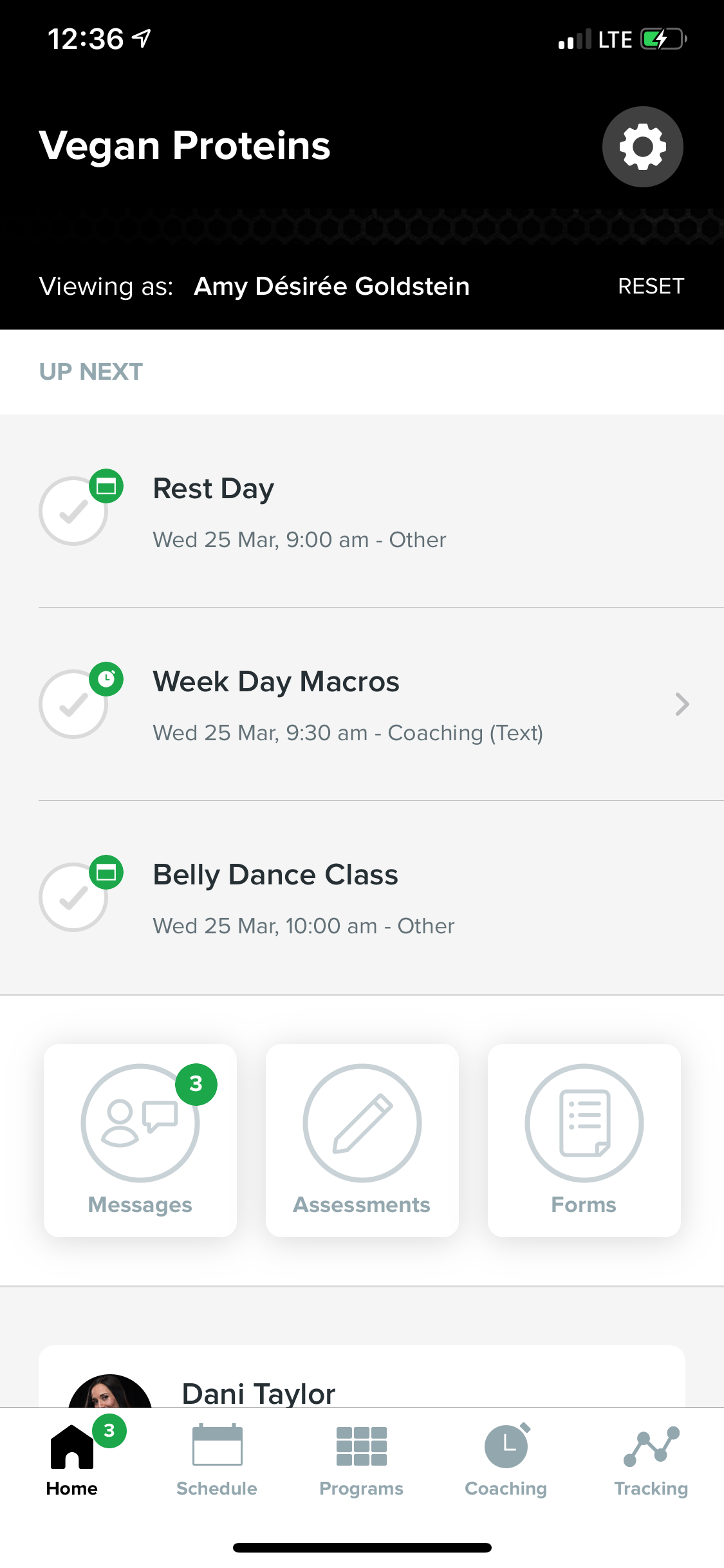Tap the Dani Taylor coach name

259,1394
